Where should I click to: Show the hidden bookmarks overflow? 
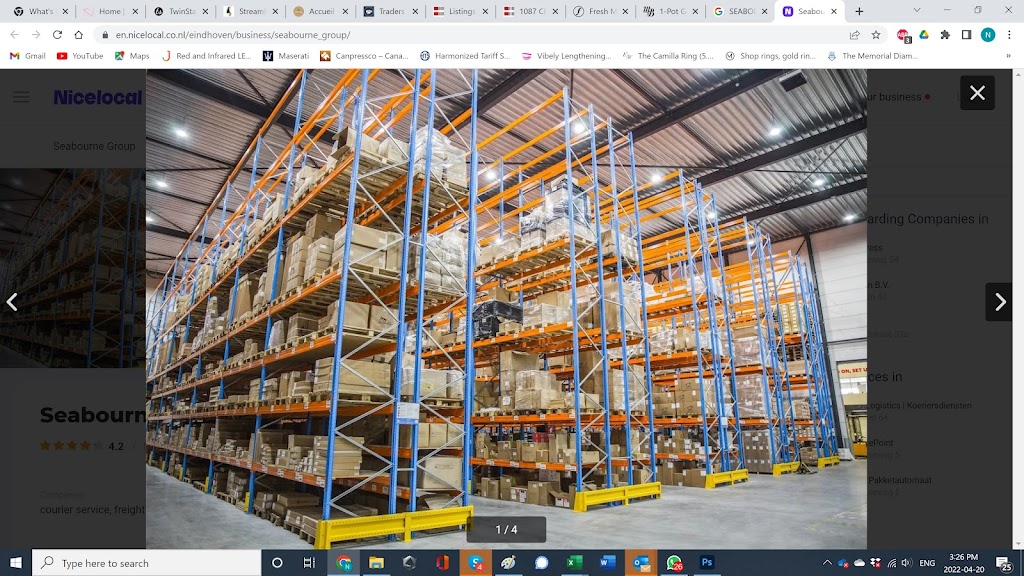[1008, 56]
